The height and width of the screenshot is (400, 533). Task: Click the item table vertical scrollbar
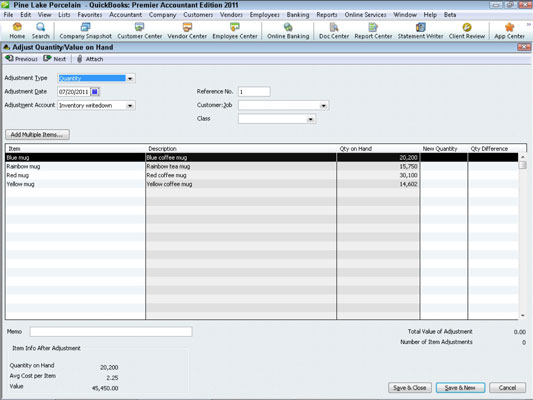523,236
